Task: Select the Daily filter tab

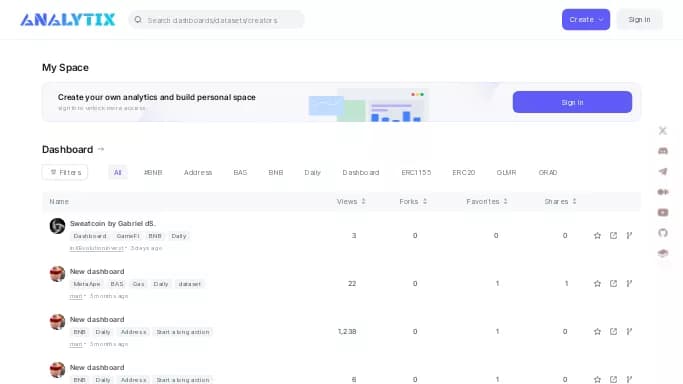Action: tap(312, 172)
